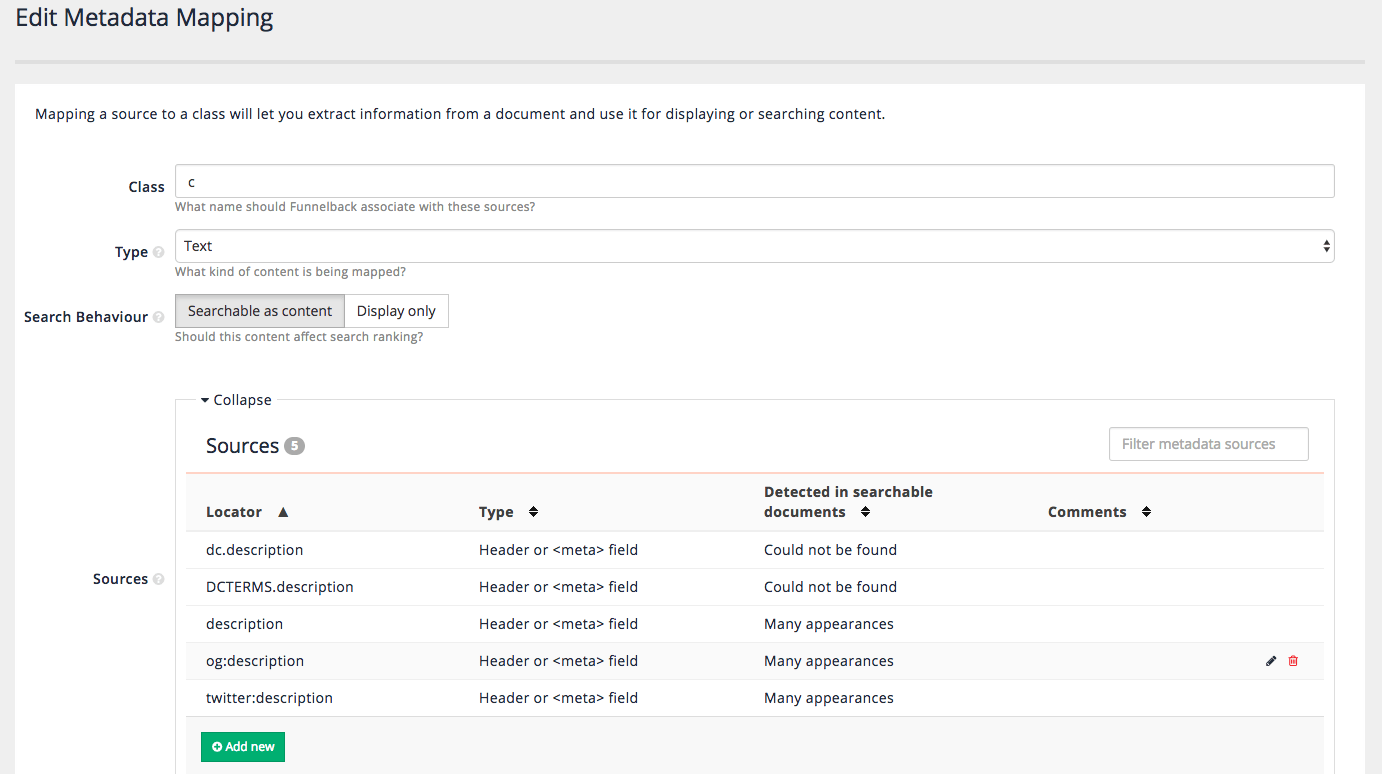1382x774 pixels.
Task: Click the Filter metadata sources field
Action: [1208, 443]
